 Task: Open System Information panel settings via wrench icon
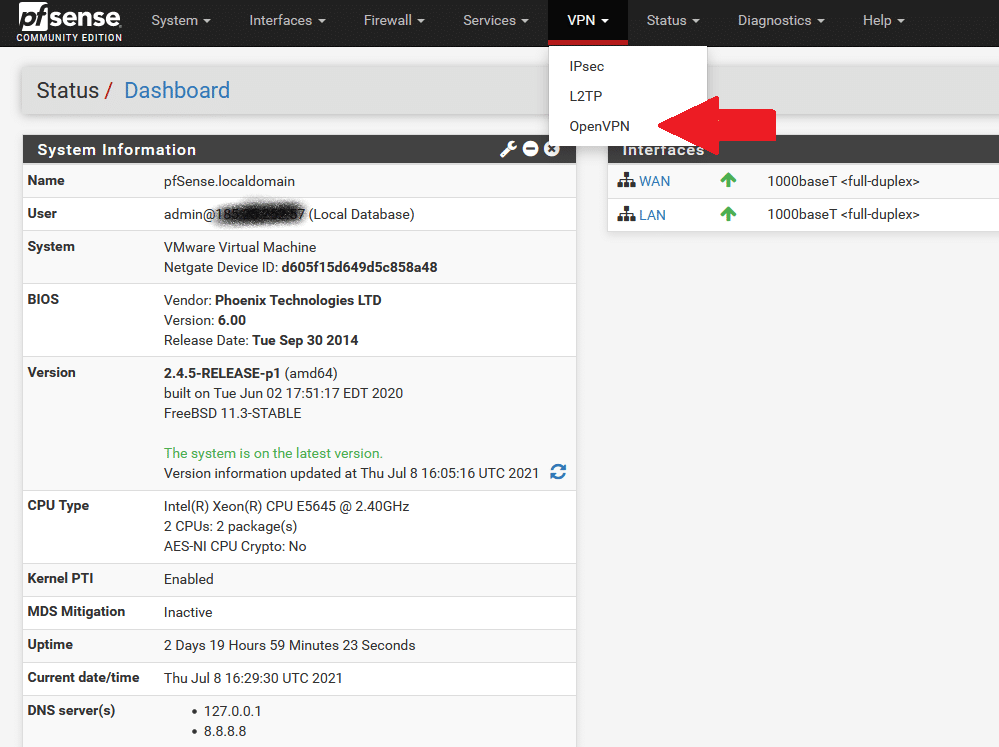[508, 148]
